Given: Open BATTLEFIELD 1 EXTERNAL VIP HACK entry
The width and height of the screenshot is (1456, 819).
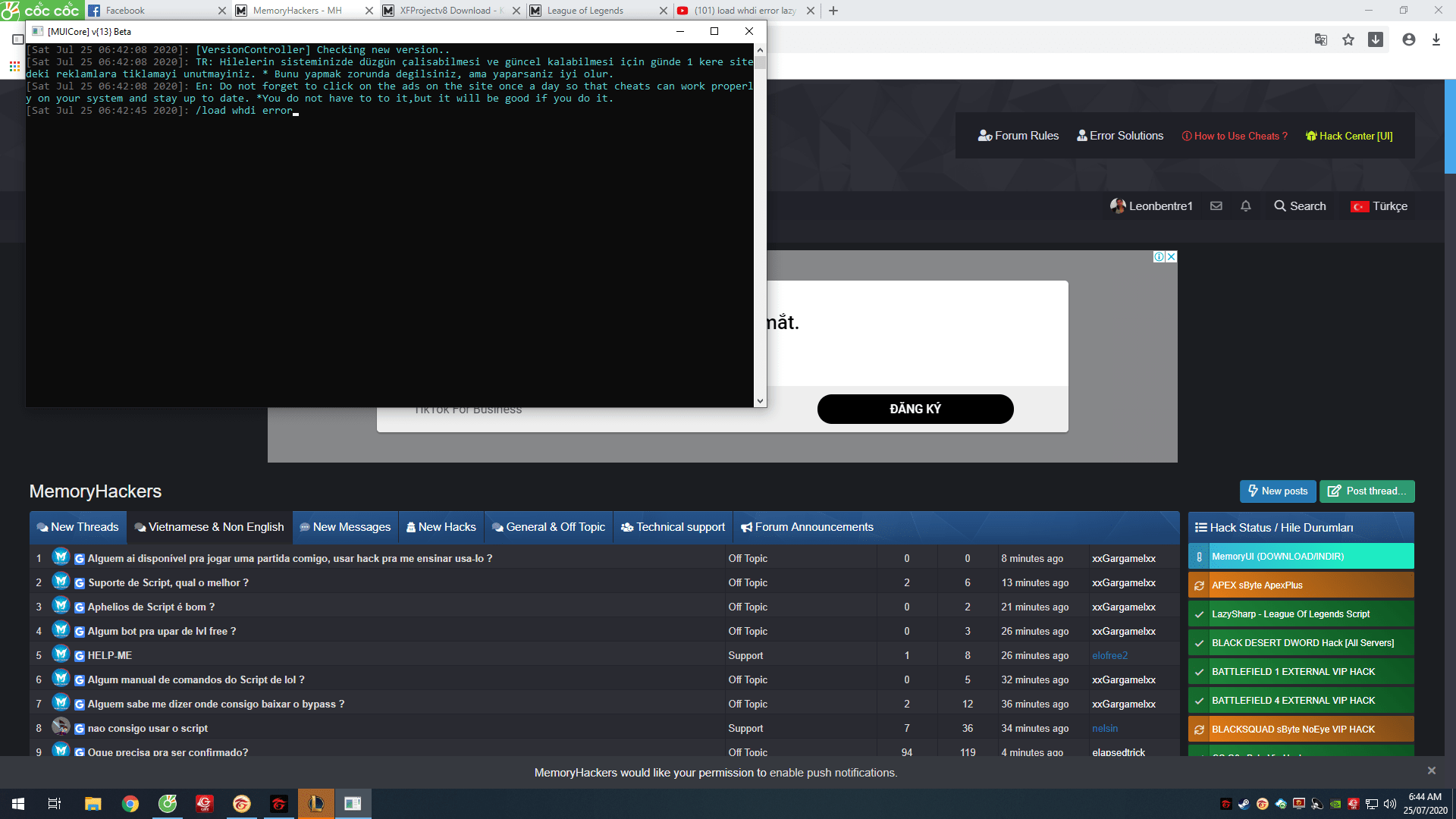Looking at the screenshot, I should (1301, 672).
